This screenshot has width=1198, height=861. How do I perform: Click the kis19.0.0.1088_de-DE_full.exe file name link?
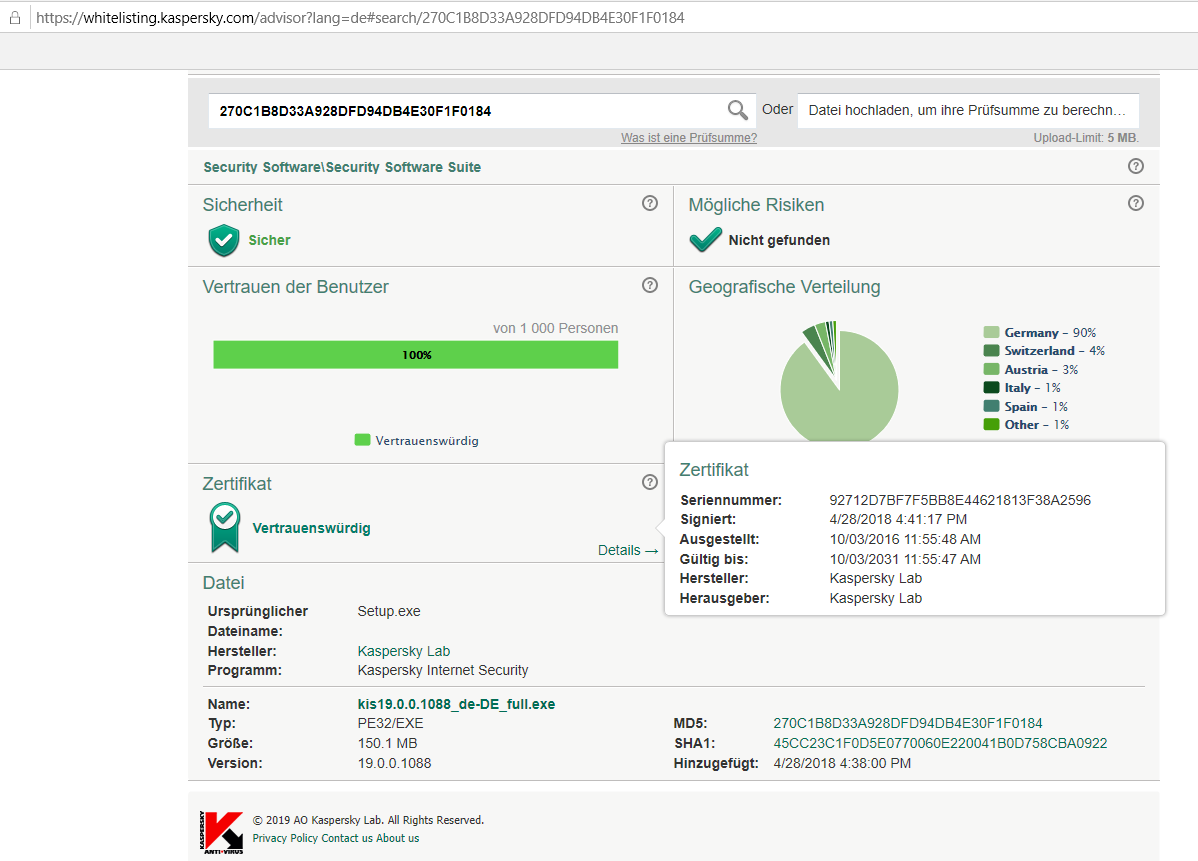coord(456,704)
